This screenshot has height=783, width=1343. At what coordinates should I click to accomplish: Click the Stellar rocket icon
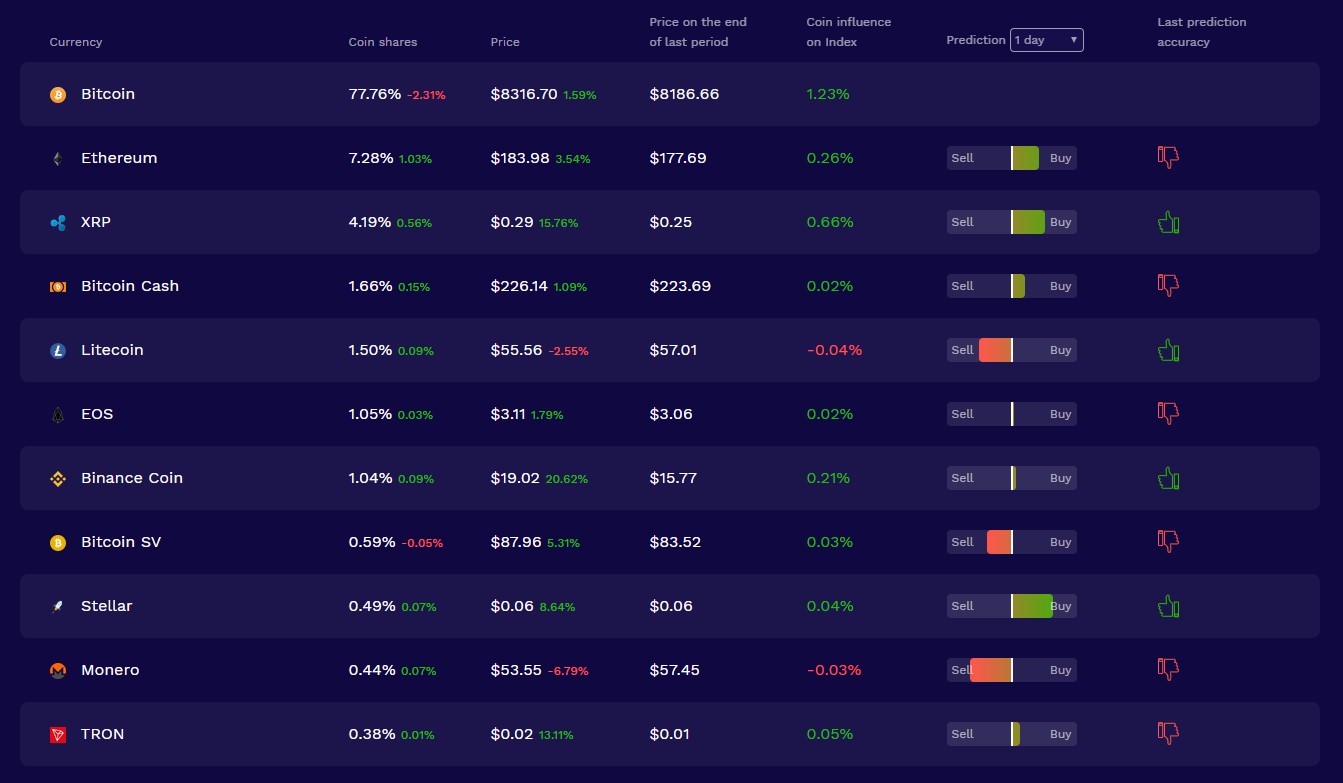point(58,606)
